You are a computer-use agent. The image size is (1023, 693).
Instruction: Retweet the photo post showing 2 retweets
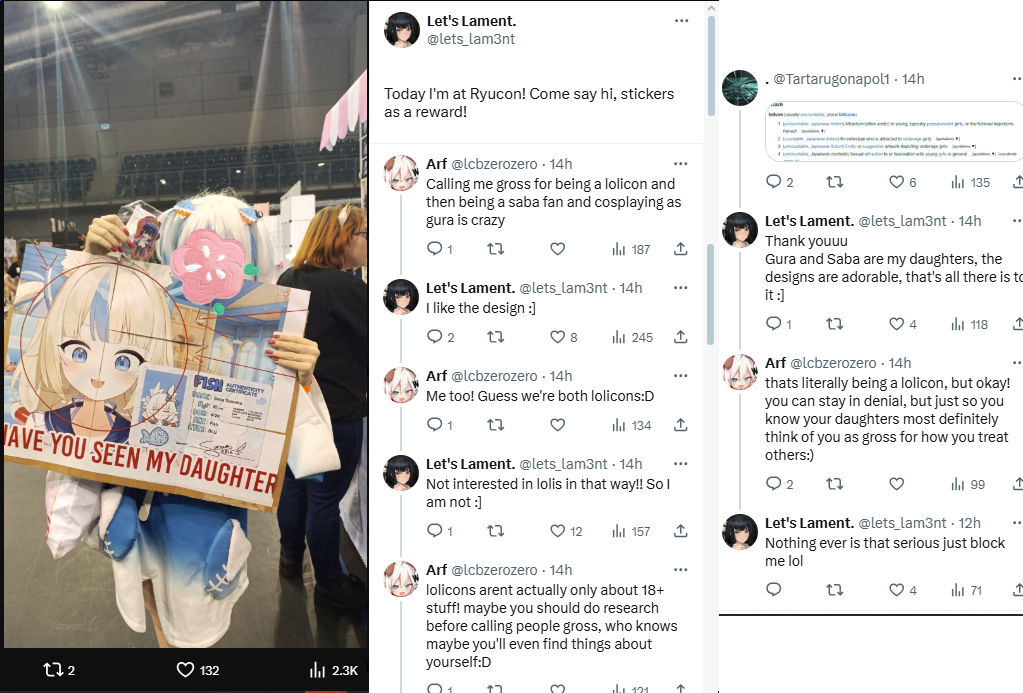click(59, 670)
